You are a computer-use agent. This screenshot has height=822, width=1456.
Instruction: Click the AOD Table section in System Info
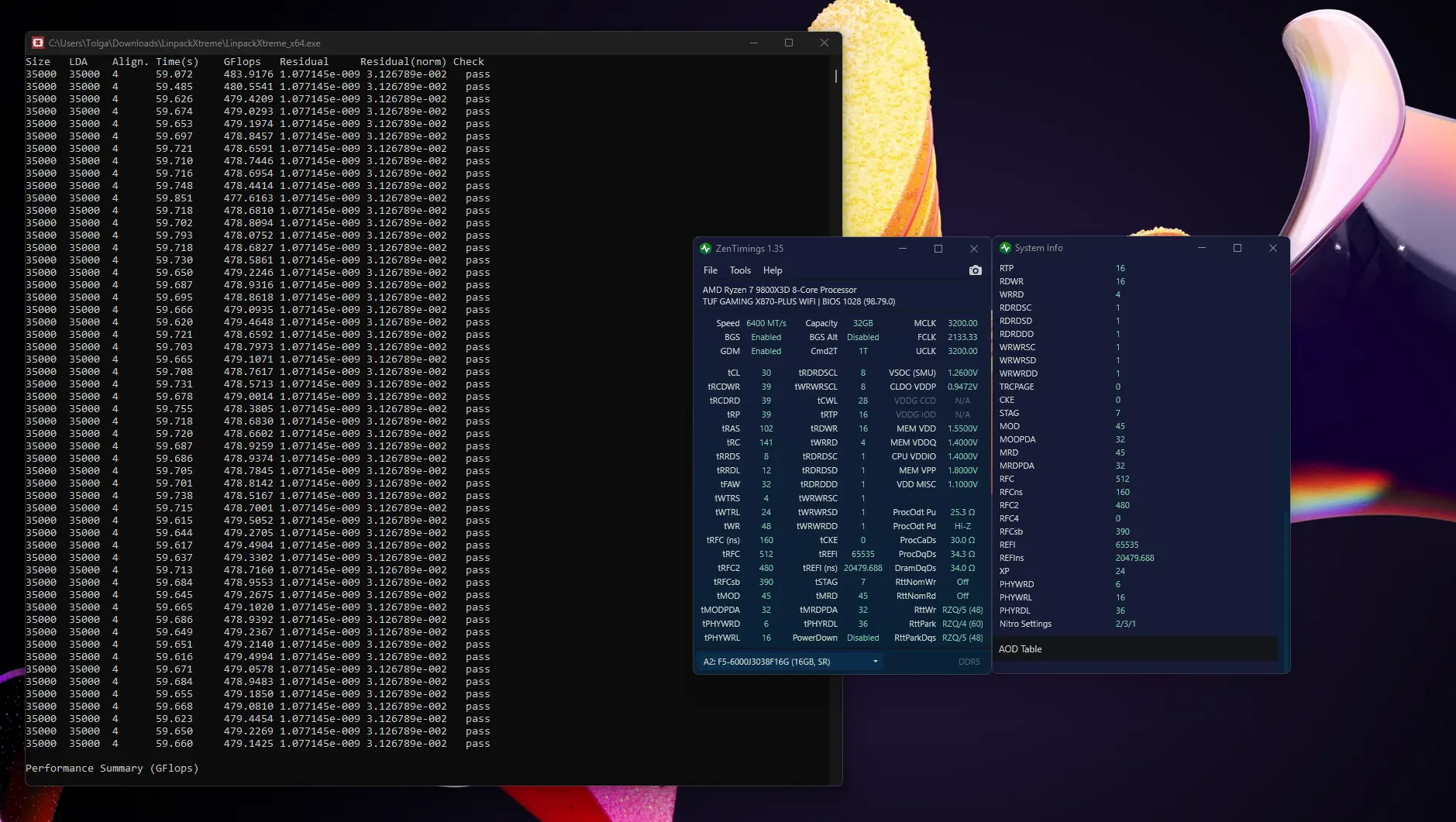click(x=1137, y=649)
